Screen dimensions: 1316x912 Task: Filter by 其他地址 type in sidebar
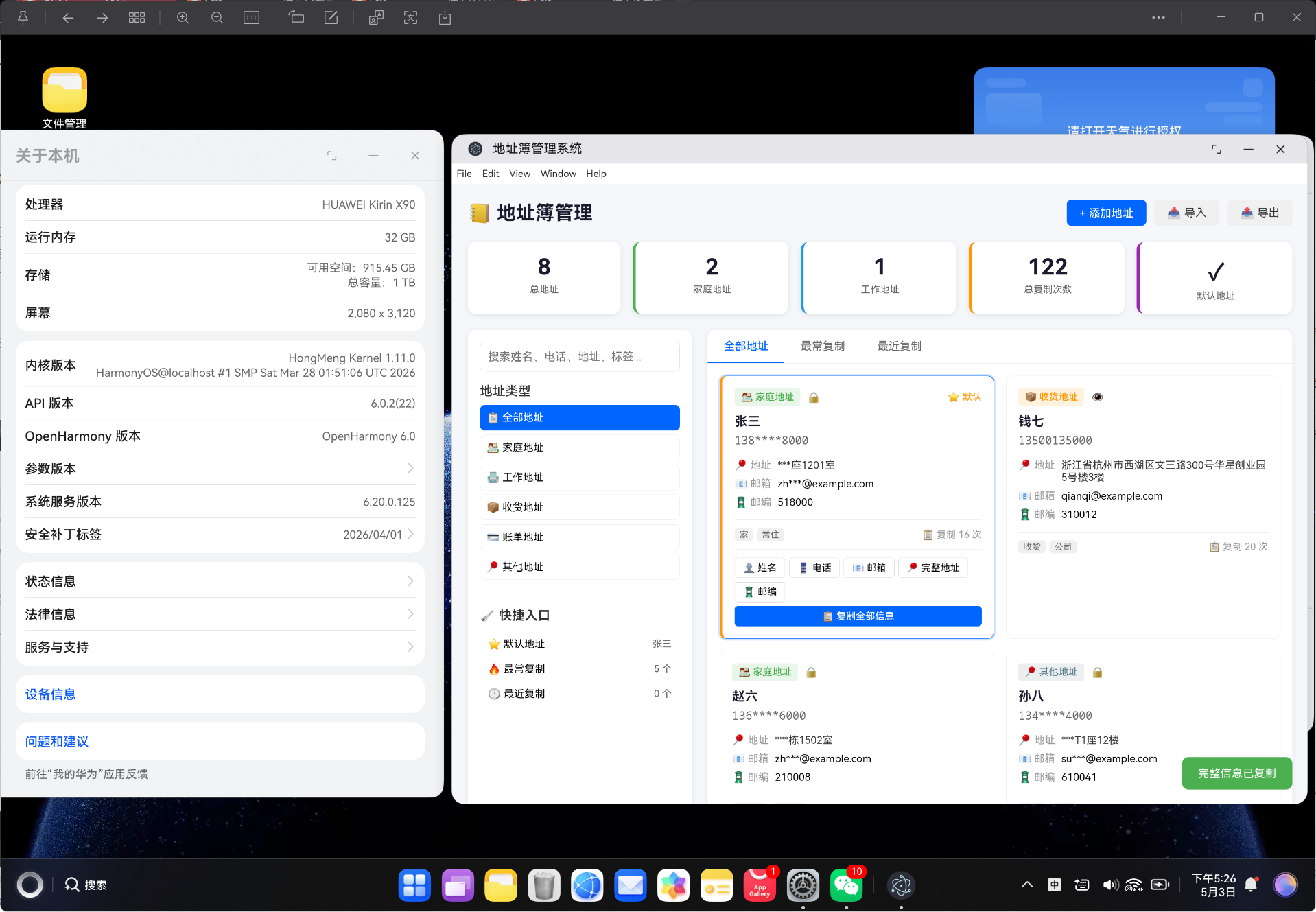(x=580, y=567)
